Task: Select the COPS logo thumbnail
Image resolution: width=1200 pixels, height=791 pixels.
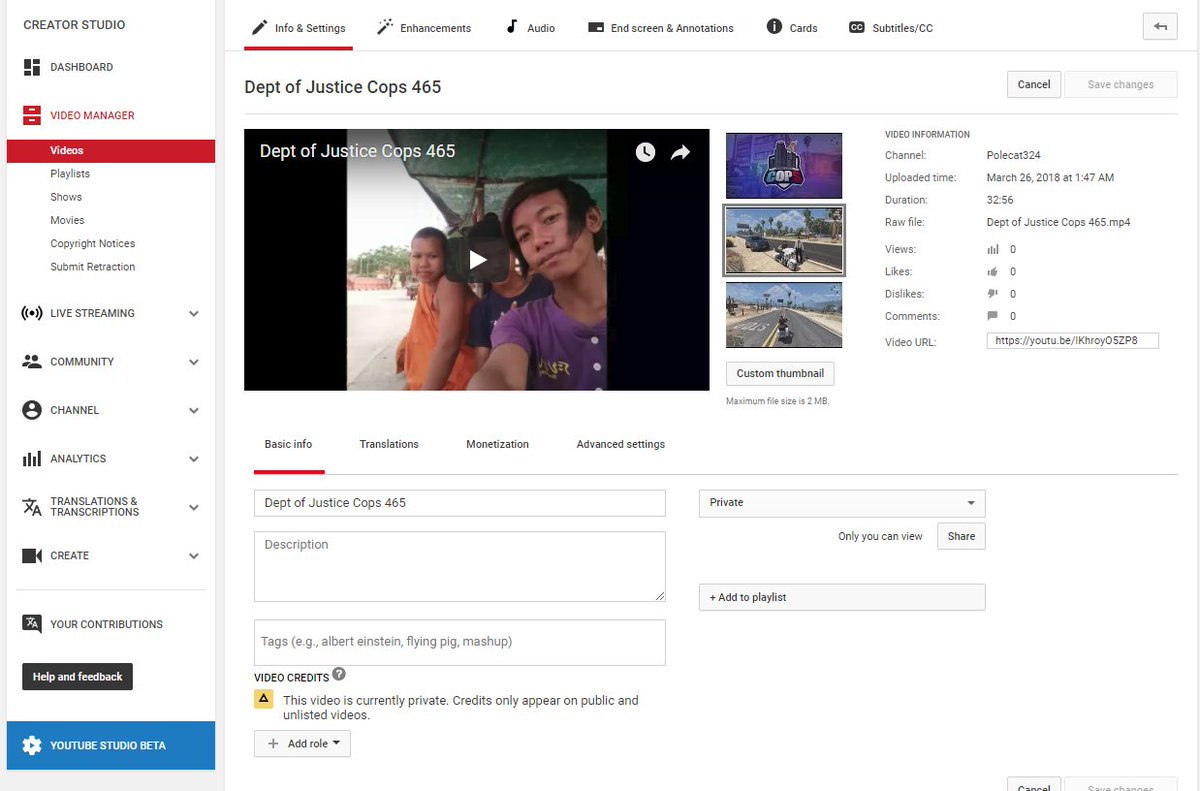Action: tap(784, 165)
